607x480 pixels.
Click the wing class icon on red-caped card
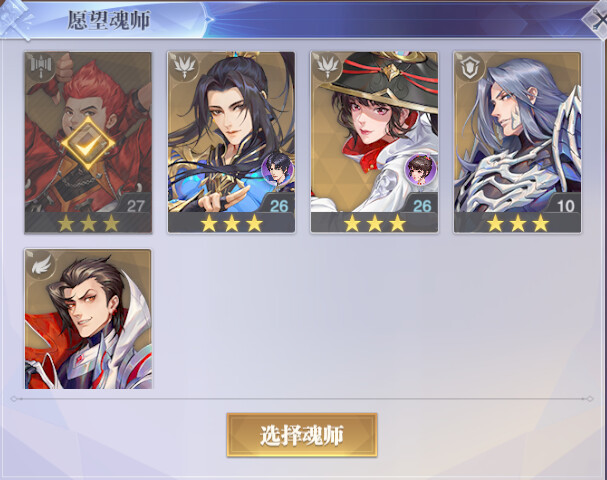tap(41, 264)
